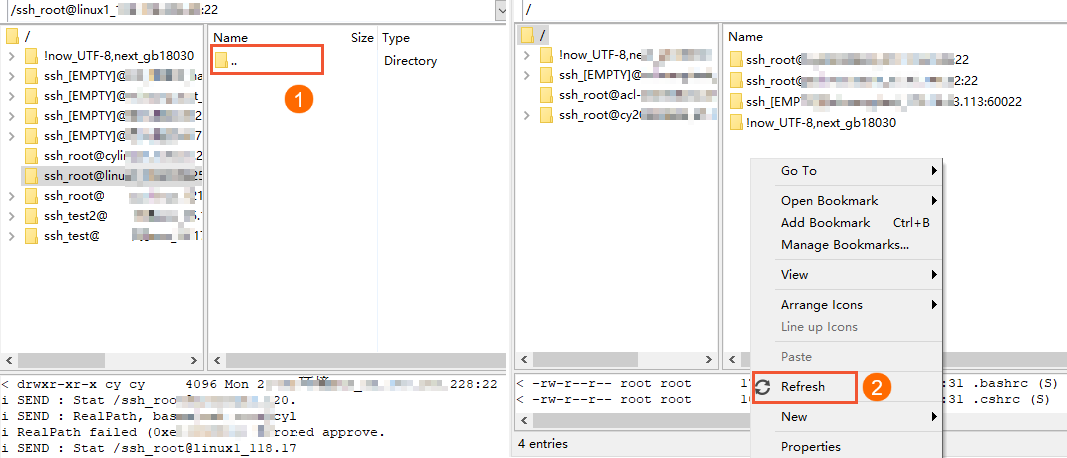This screenshot has height=458, width=1067.
Task: Click Name column header in right file list
Action: (746, 37)
